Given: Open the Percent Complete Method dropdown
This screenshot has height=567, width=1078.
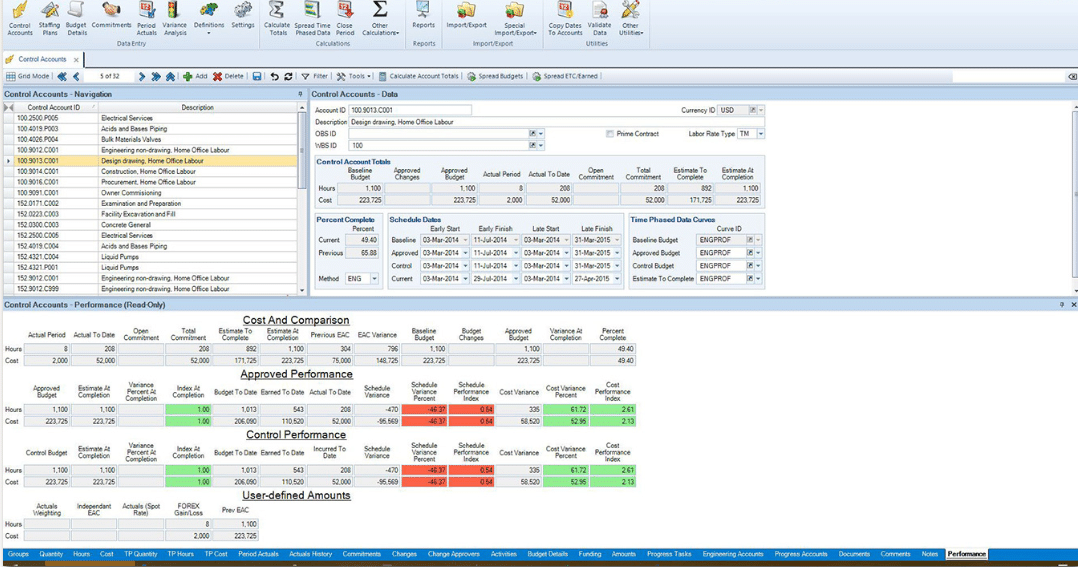Looking at the screenshot, I should point(374,279).
